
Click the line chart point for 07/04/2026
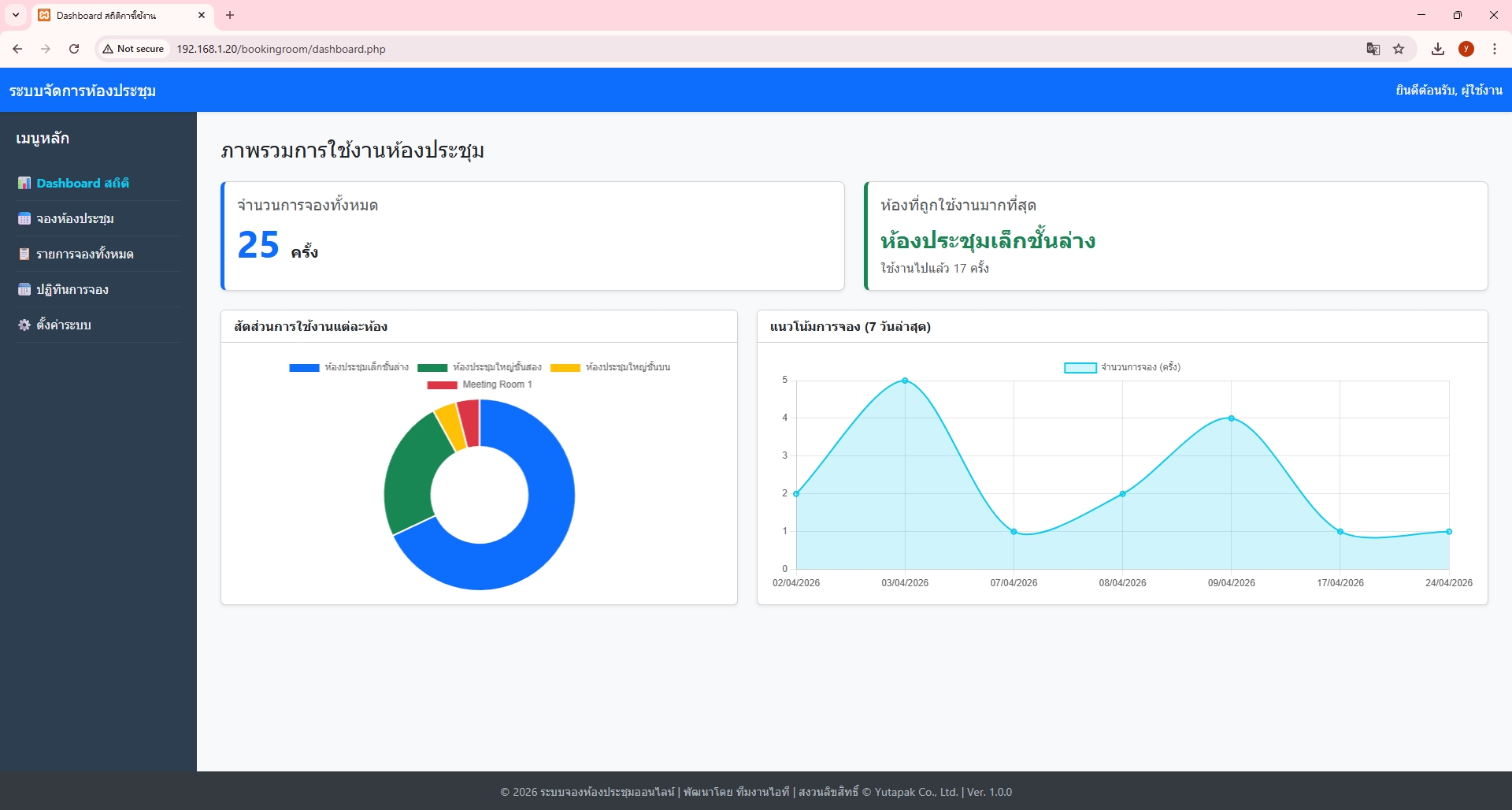pyautogui.click(x=1014, y=532)
